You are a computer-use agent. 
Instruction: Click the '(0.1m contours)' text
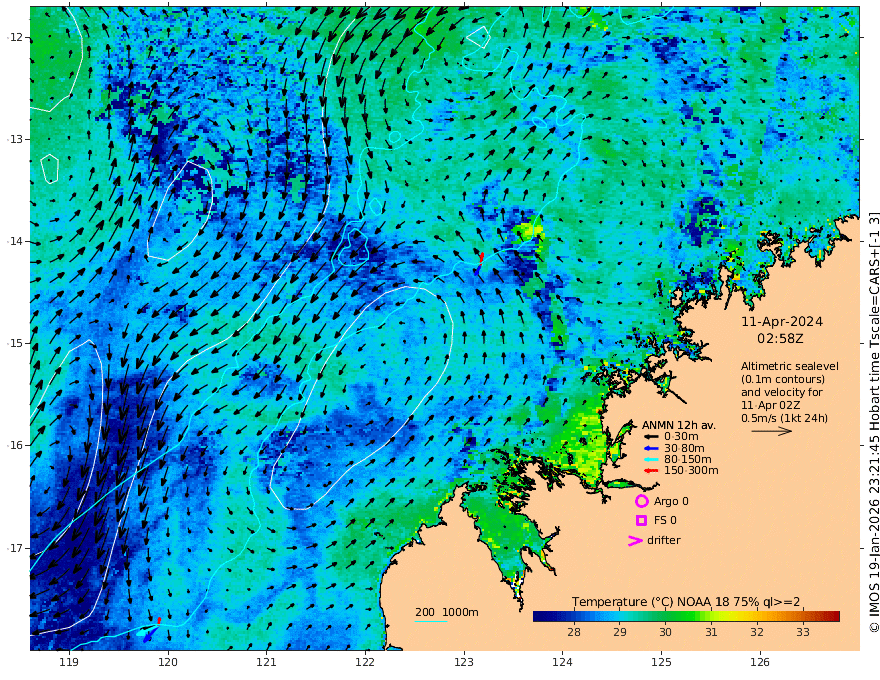(783, 380)
